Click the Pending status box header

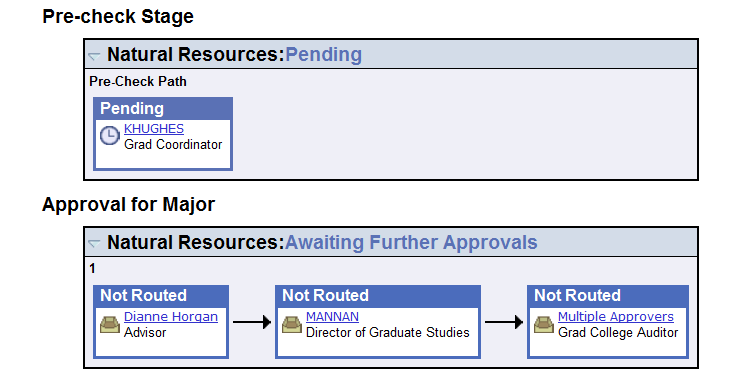tap(163, 108)
